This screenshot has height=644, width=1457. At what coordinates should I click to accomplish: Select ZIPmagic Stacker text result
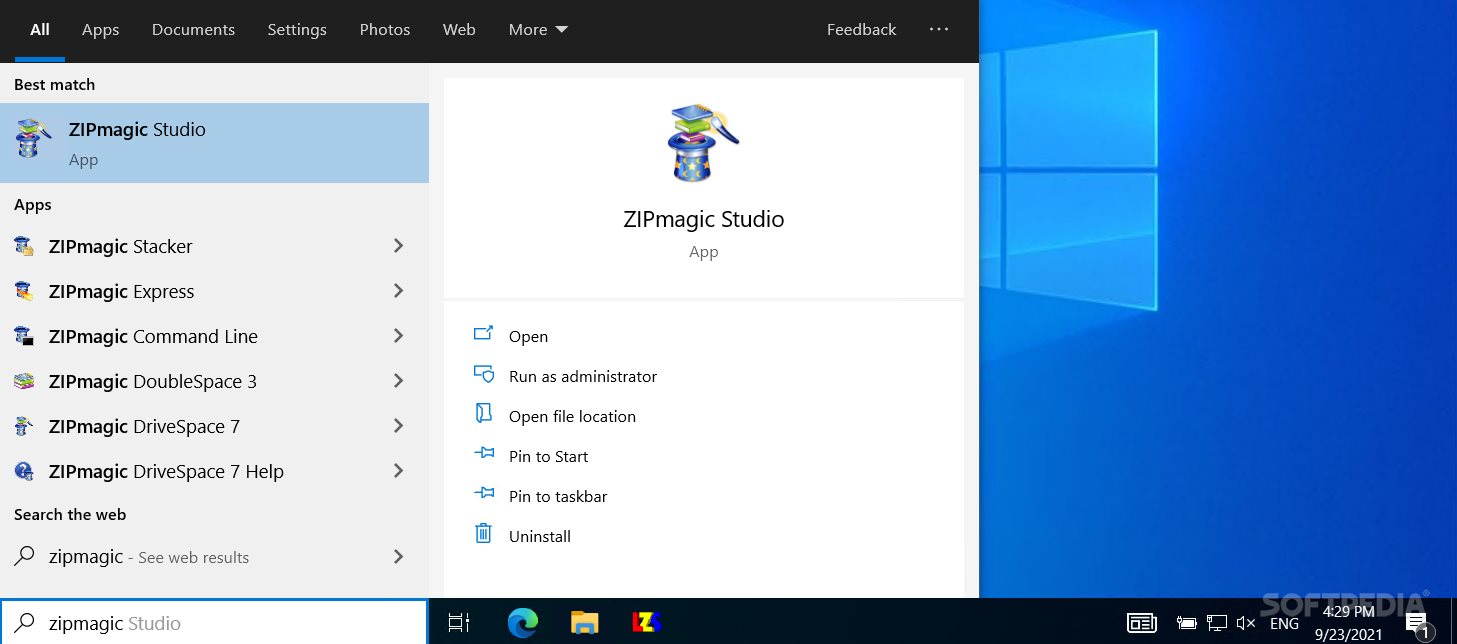120,246
